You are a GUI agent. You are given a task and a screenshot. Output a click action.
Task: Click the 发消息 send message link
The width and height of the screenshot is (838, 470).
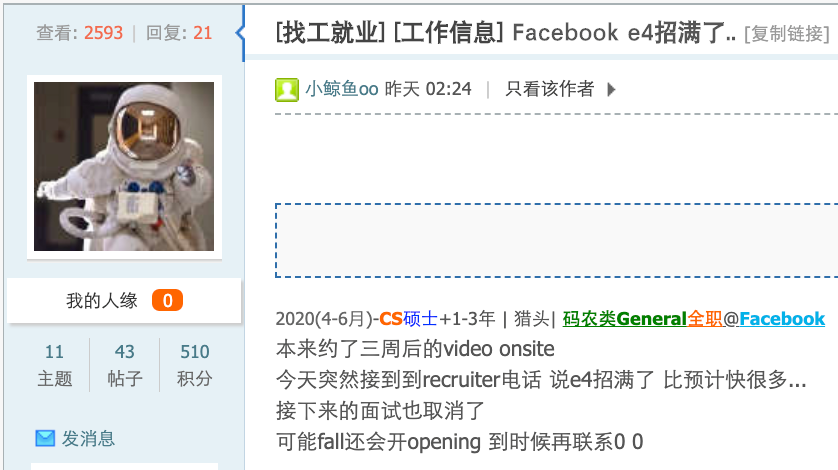coord(88,438)
